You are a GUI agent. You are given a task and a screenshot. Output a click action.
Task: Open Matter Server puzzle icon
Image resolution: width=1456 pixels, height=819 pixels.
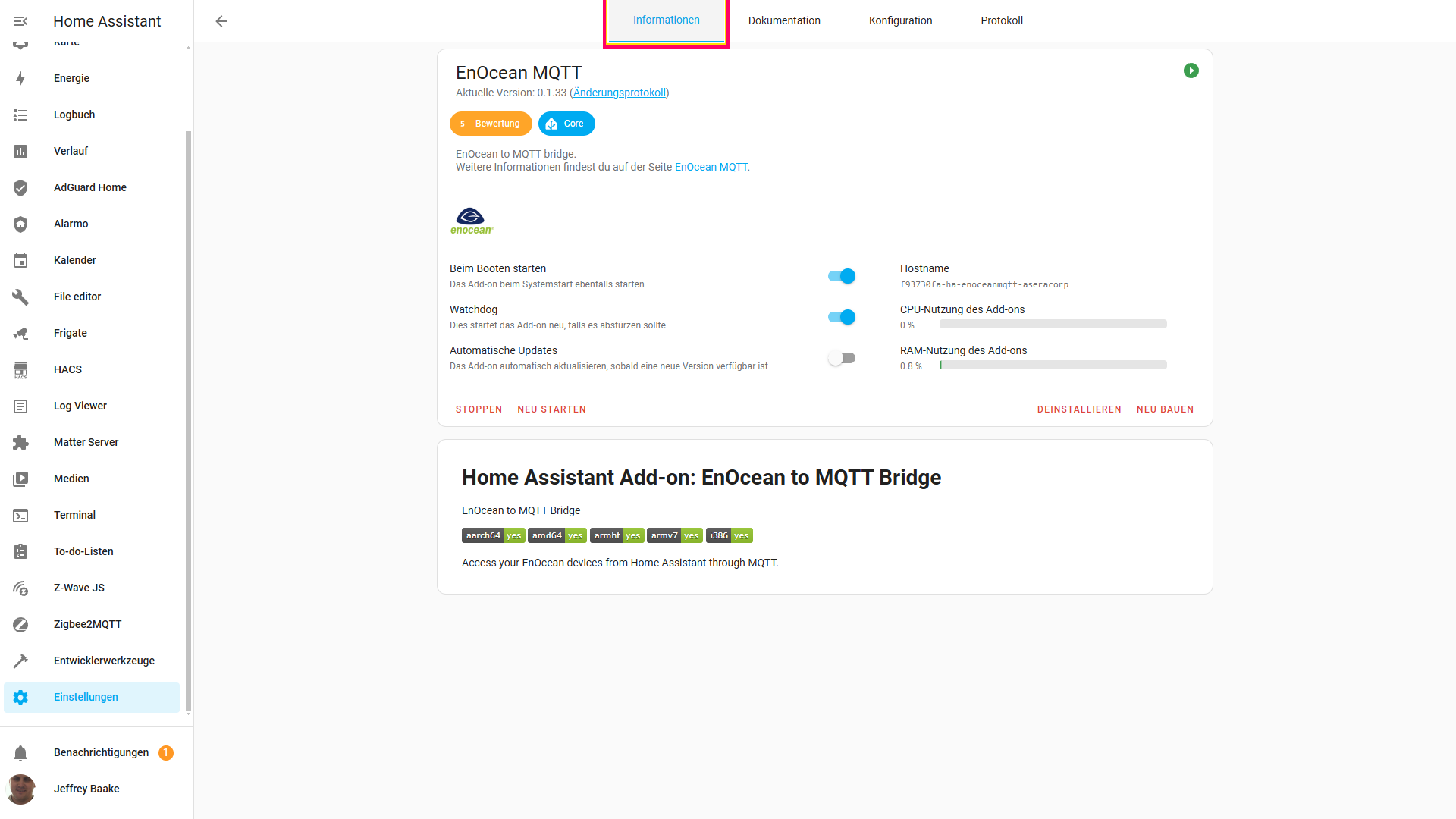pos(20,443)
